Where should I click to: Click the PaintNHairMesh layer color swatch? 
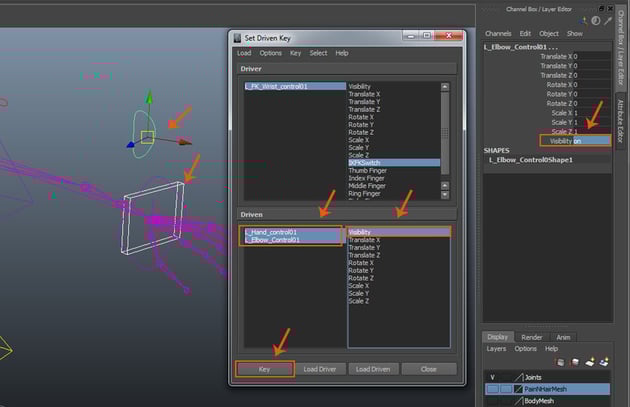click(x=518, y=388)
